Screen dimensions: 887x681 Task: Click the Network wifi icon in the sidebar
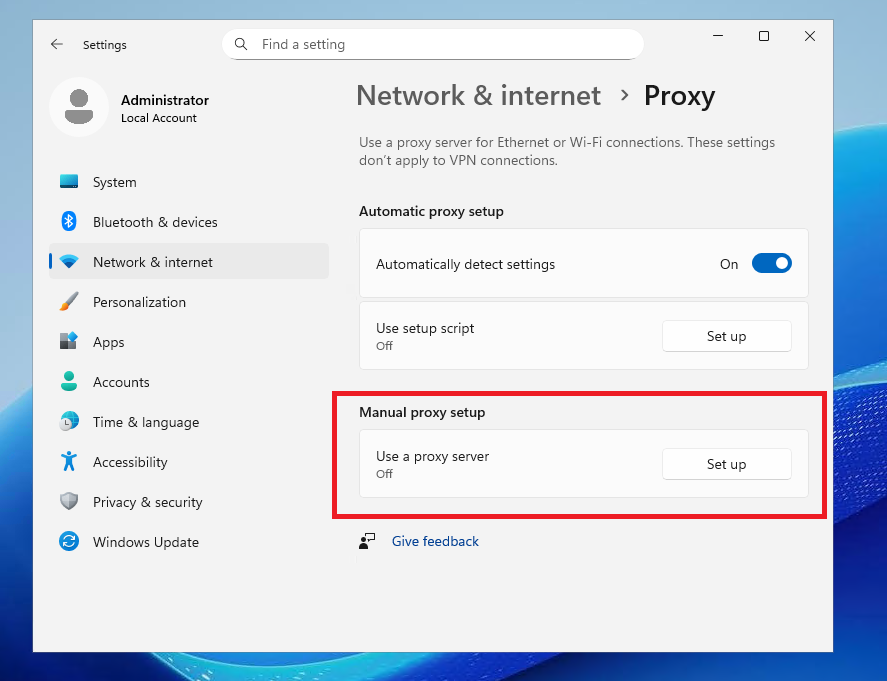pyautogui.click(x=69, y=262)
